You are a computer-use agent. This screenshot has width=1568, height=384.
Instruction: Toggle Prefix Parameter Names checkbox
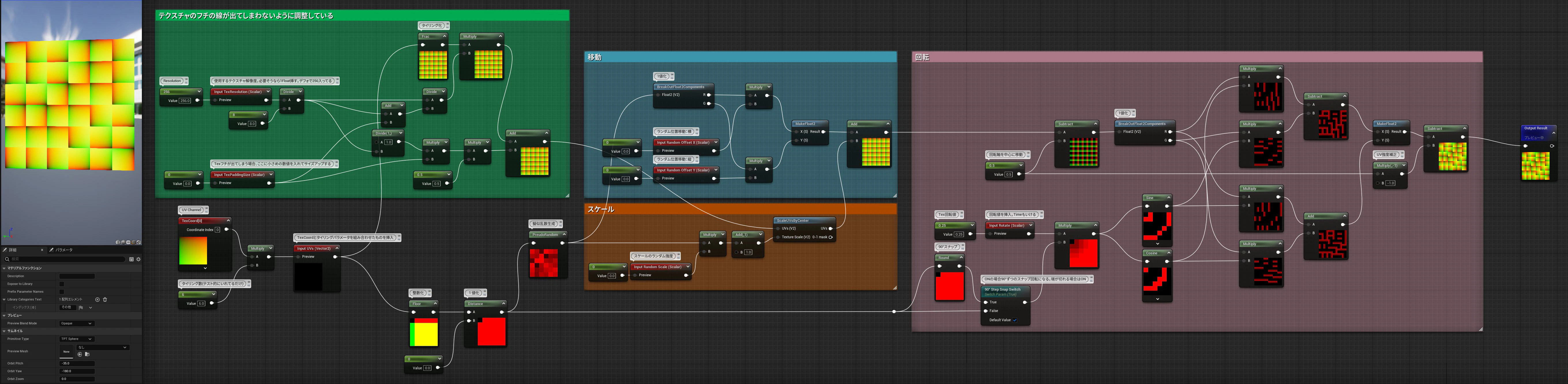click(x=61, y=292)
